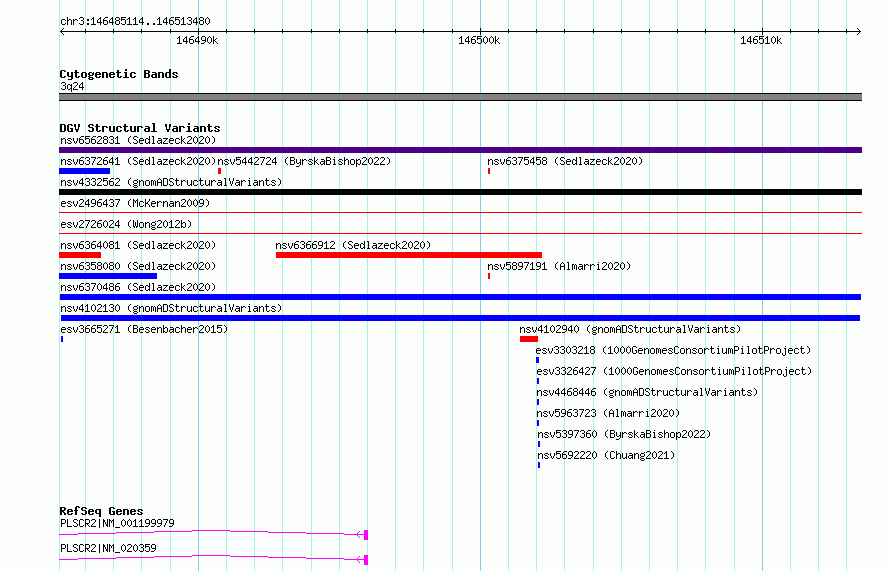Viewport: 890px width, 571px height.
Task: Click the DGV Structural Variants heading
Action: pyautogui.click(x=140, y=128)
